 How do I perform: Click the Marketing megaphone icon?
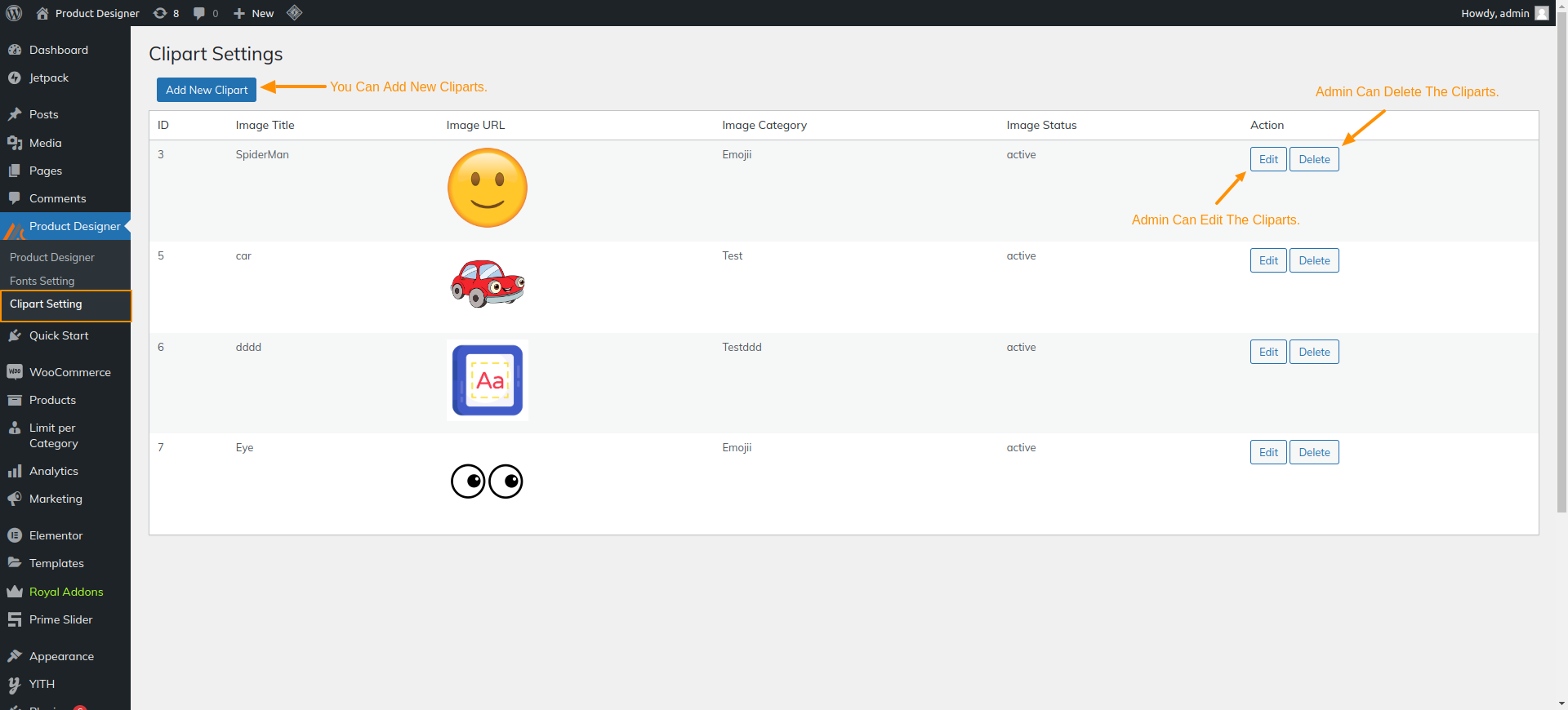pos(15,499)
